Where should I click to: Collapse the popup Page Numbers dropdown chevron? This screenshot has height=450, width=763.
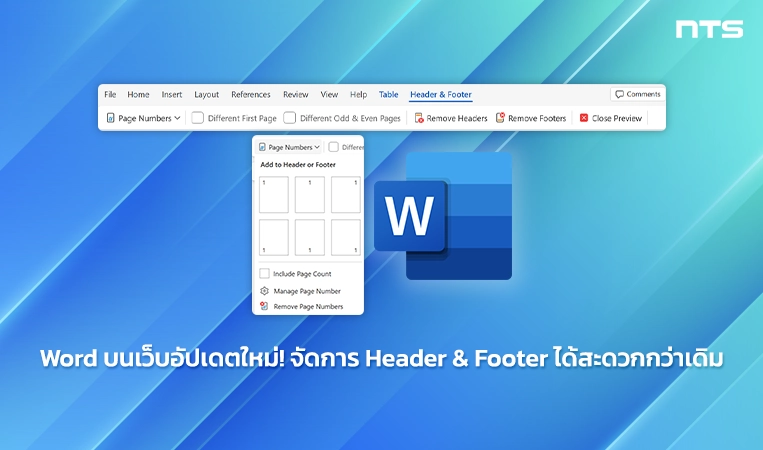click(317, 147)
